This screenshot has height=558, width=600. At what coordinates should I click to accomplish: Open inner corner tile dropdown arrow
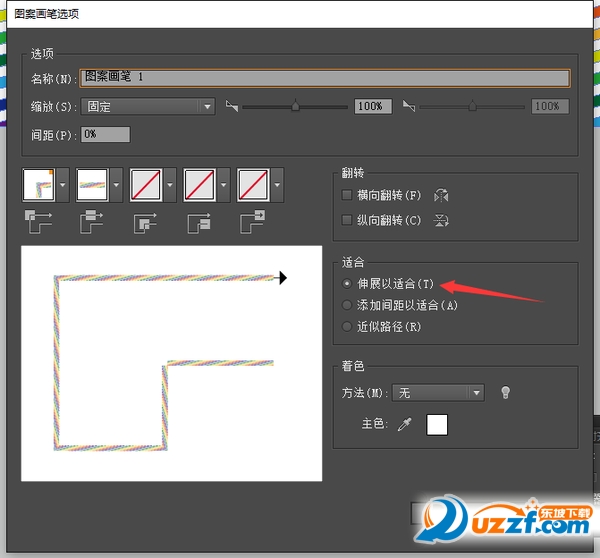point(170,185)
